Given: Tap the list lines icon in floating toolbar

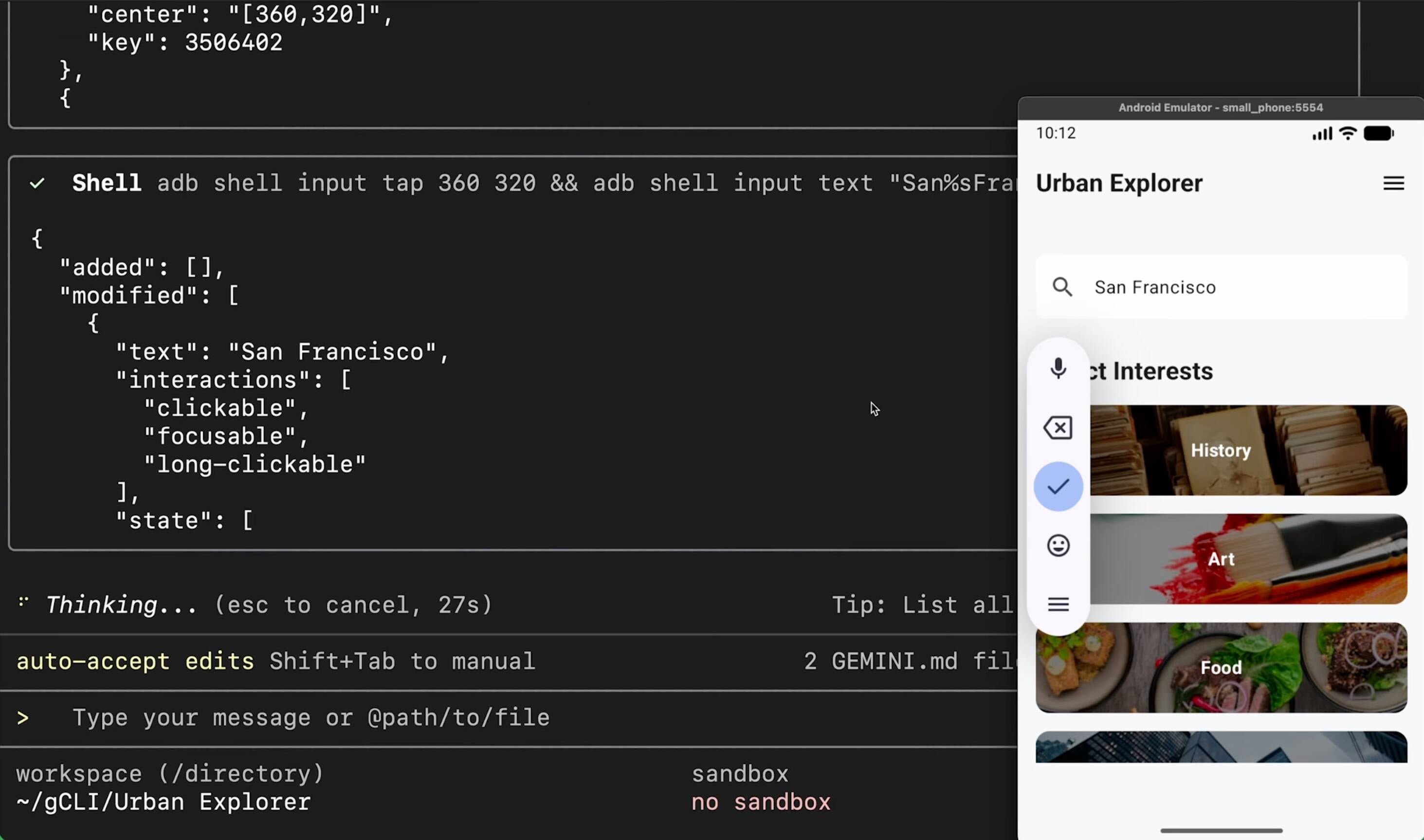Looking at the screenshot, I should click(x=1058, y=604).
